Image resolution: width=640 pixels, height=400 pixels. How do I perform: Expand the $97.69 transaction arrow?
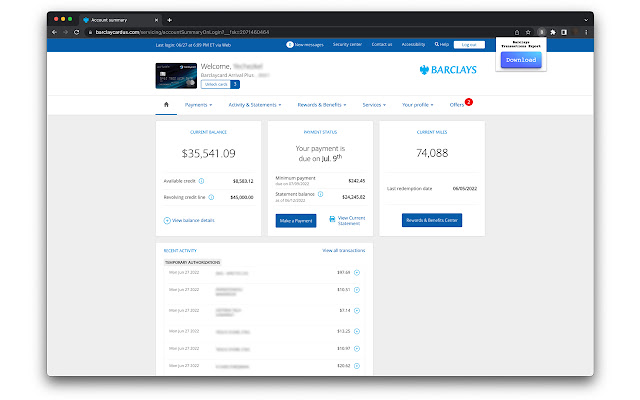tap(357, 272)
